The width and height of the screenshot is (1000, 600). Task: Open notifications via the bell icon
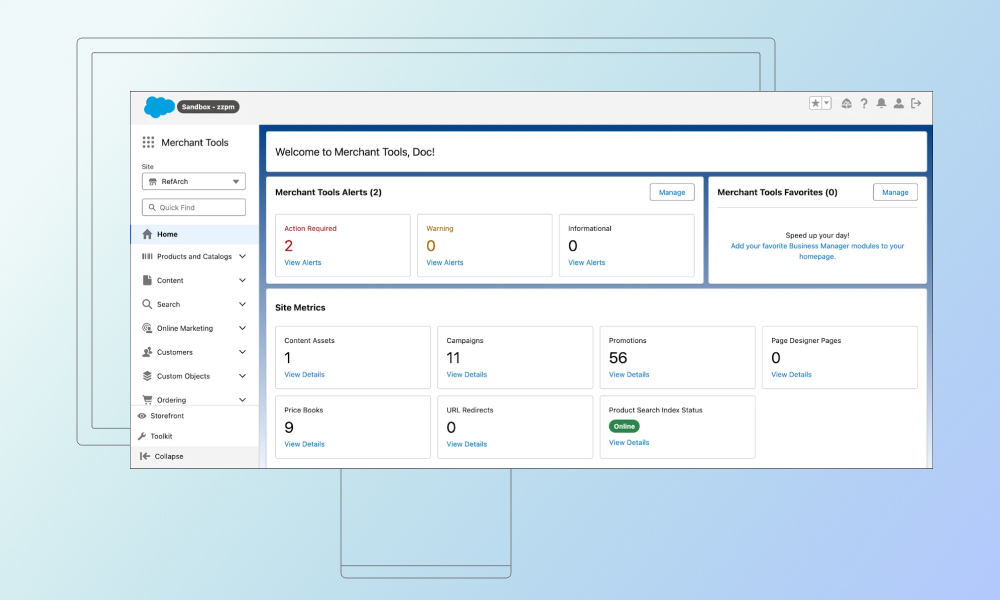[x=881, y=103]
